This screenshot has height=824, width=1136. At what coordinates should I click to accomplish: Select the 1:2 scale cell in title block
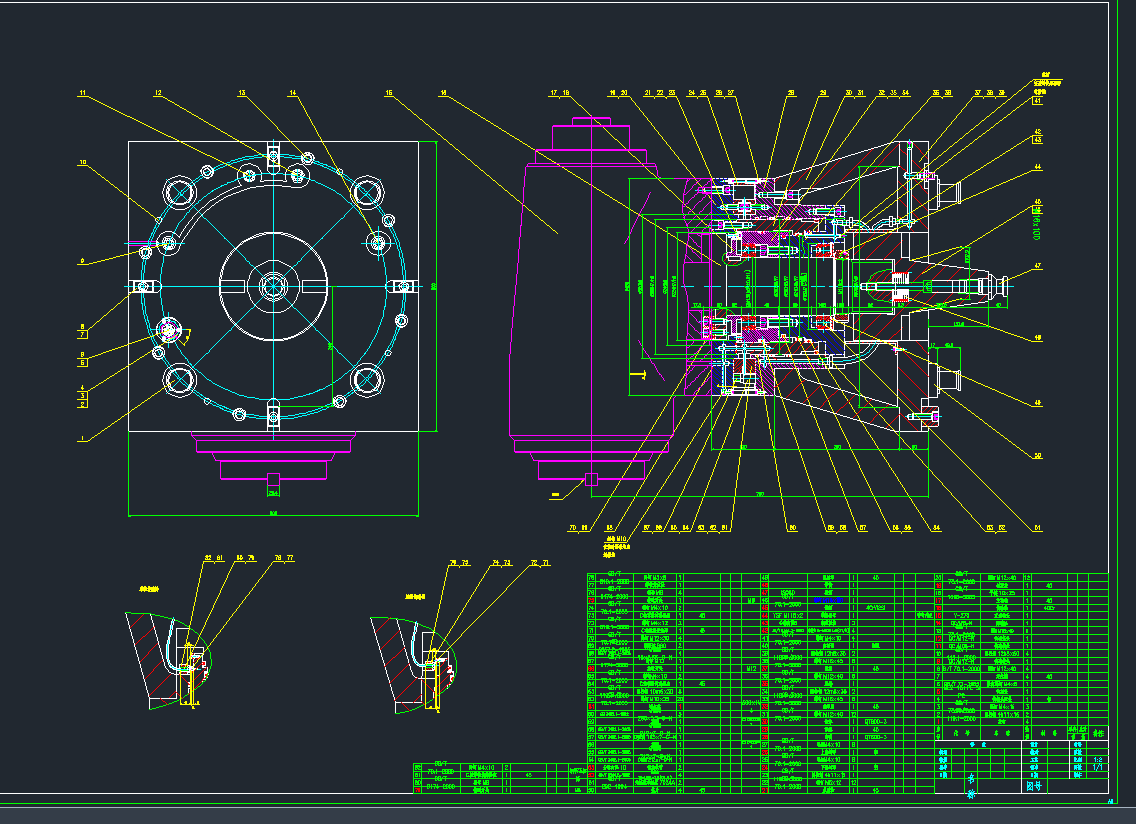tap(1099, 759)
